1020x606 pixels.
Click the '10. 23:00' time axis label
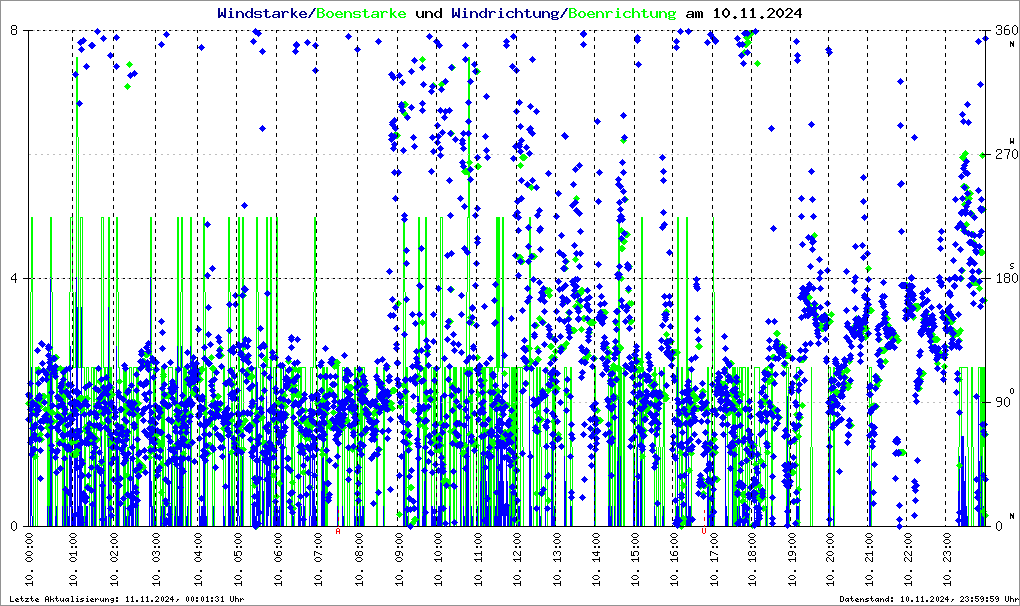point(946,559)
